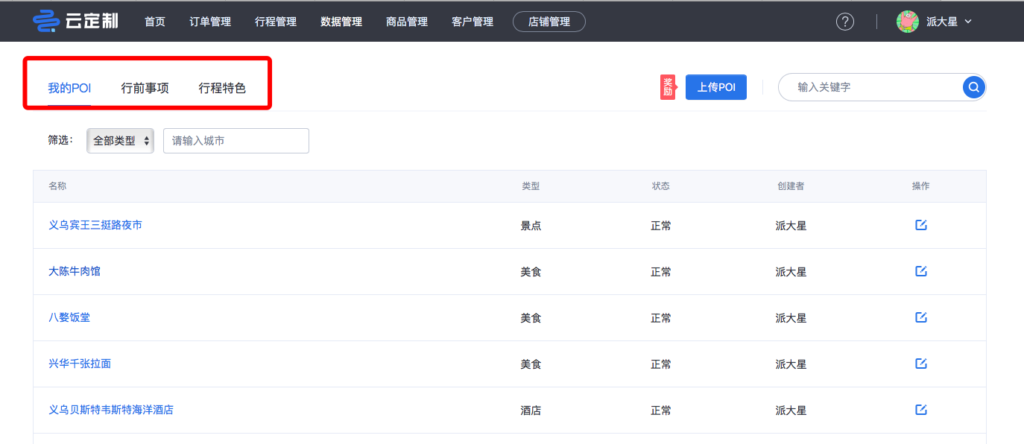Switch to the 我的POI tab
This screenshot has height=444, width=1024.
(69, 88)
